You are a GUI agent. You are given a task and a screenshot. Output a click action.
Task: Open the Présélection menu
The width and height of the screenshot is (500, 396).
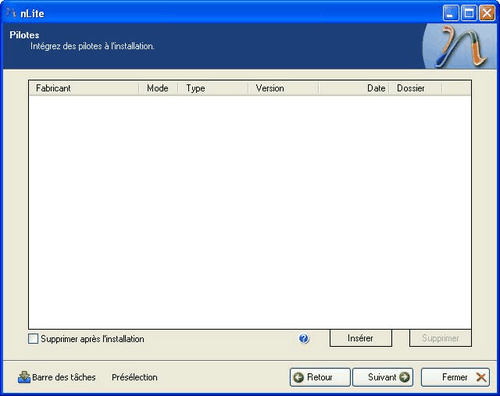coord(134,377)
